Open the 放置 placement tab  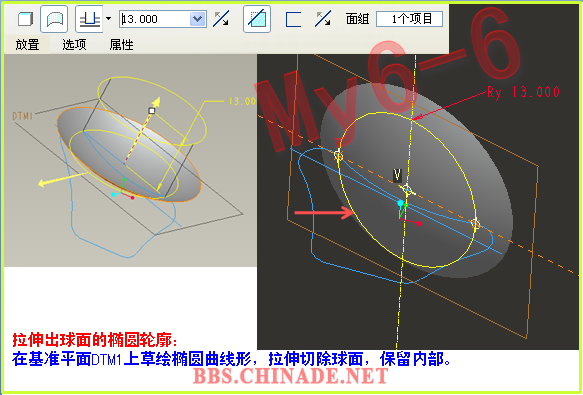(27, 45)
